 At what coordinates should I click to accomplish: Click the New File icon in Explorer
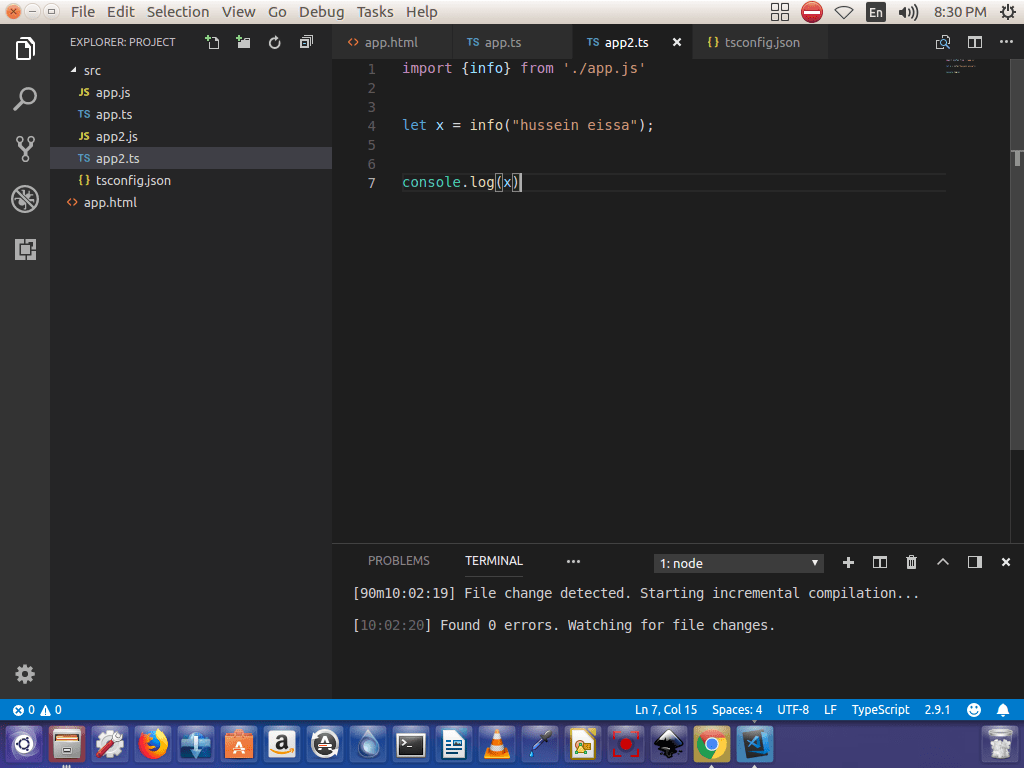pos(212,42)
